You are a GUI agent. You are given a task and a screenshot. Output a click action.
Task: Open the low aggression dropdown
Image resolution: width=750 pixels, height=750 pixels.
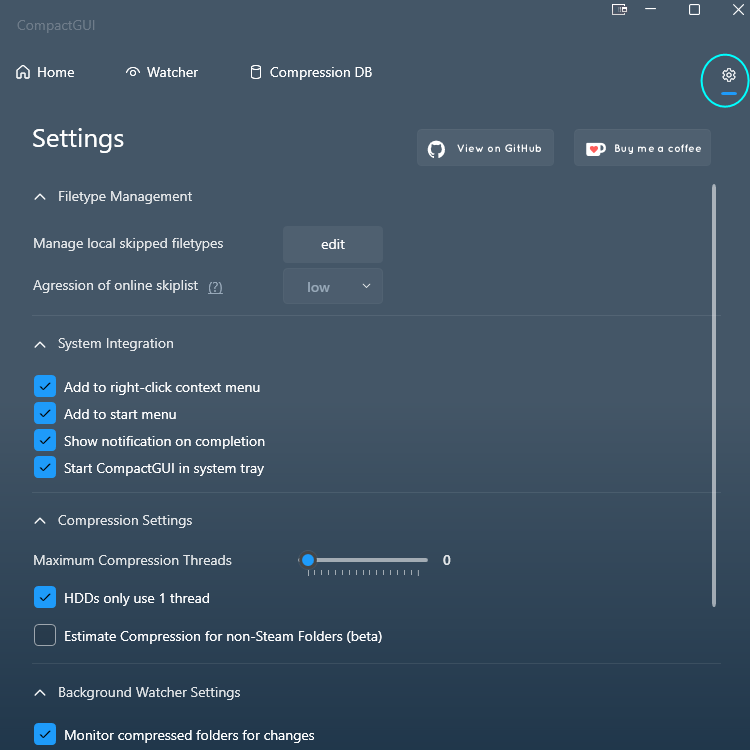pos(332,286)
